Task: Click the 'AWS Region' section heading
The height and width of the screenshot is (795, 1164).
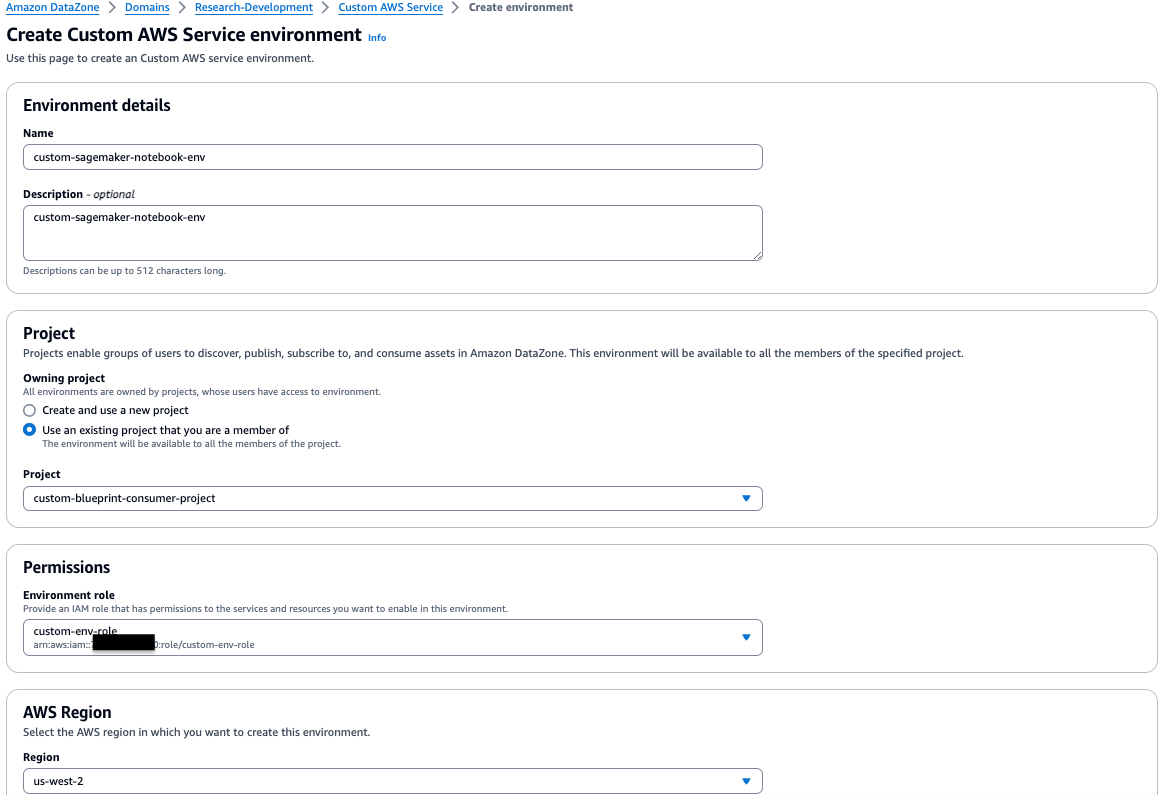Action: 67,712
